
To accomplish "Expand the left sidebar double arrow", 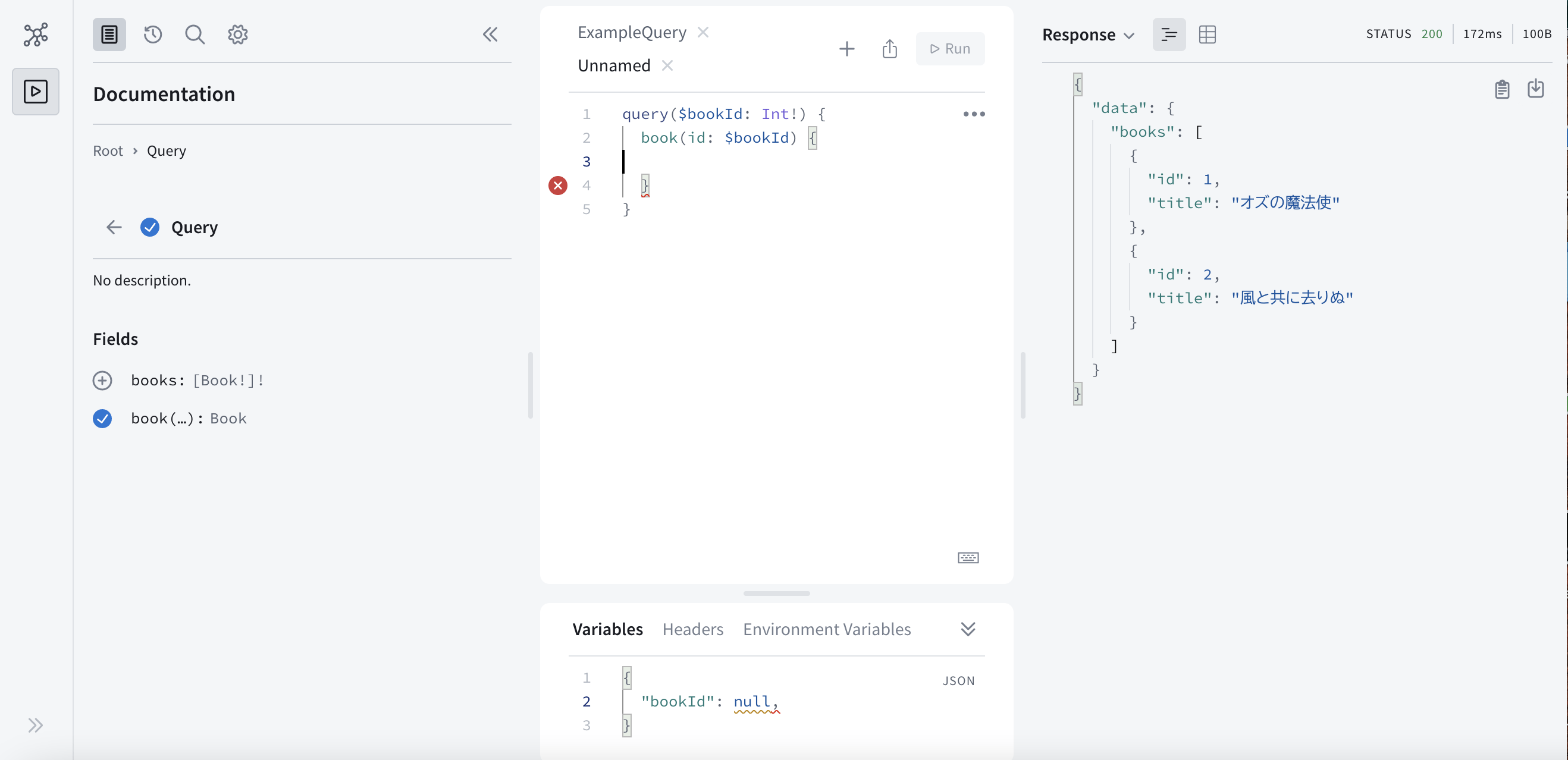I will [x=35, y=726].
